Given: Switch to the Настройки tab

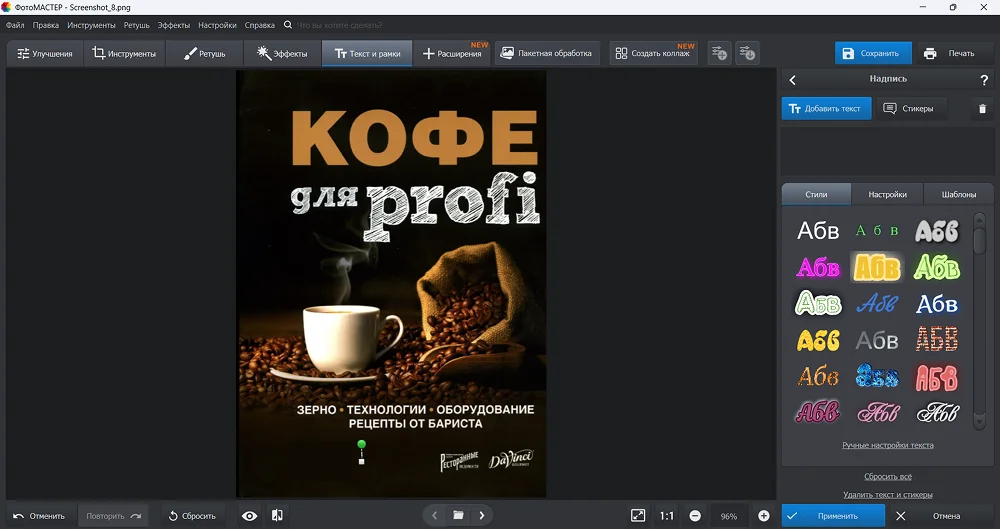Looking at the screenshot, I should coord(887,195).
